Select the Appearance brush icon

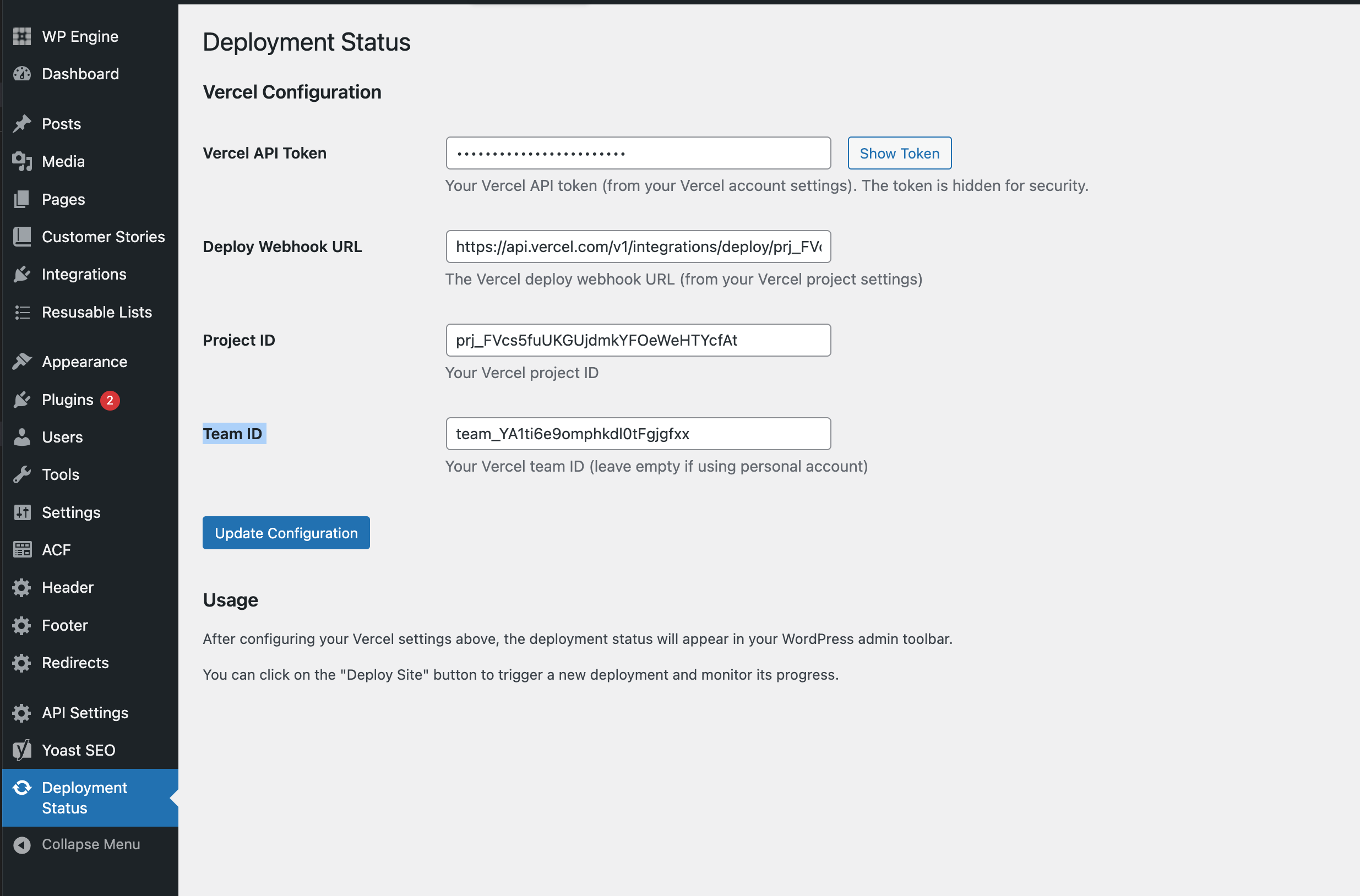[21, 361]
